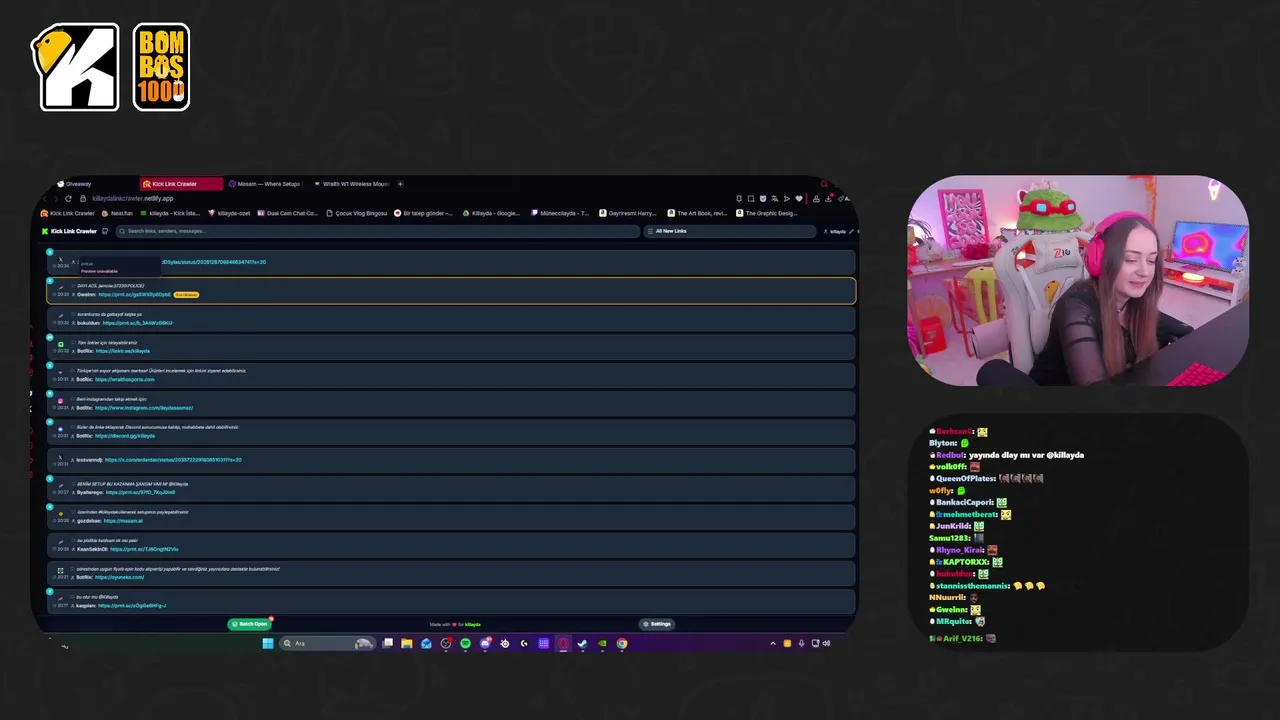Open Discord from the taskbar
The image size is (1280, 720).
click(x=485, y=643)
